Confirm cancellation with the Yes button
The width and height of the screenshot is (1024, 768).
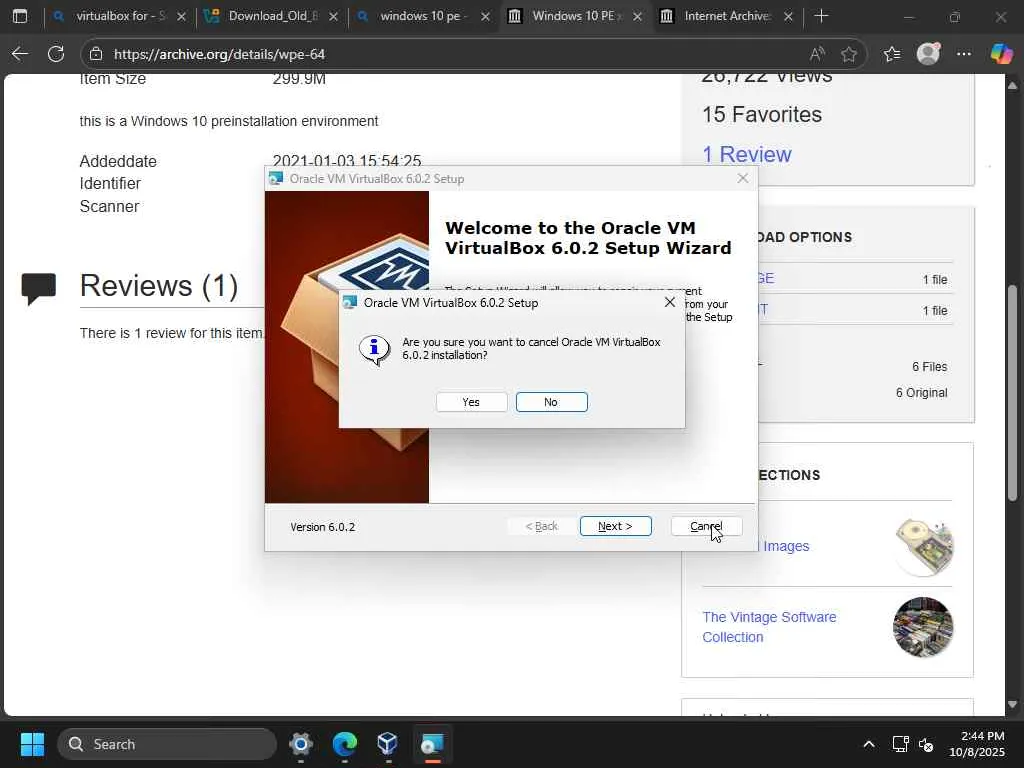pyautogui.click(x=472, y=402)
